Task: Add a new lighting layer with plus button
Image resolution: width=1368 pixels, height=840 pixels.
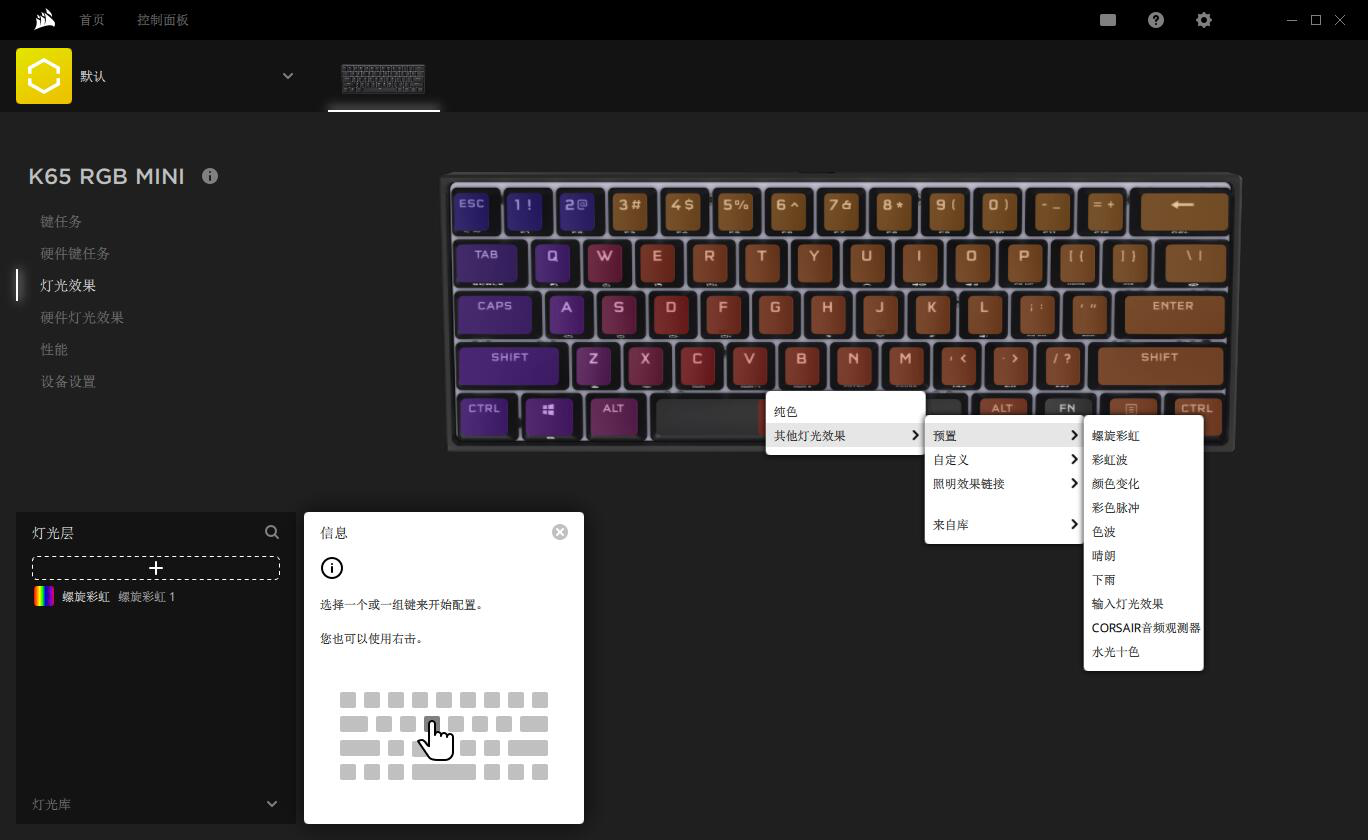Action: [x=156, y=568]
